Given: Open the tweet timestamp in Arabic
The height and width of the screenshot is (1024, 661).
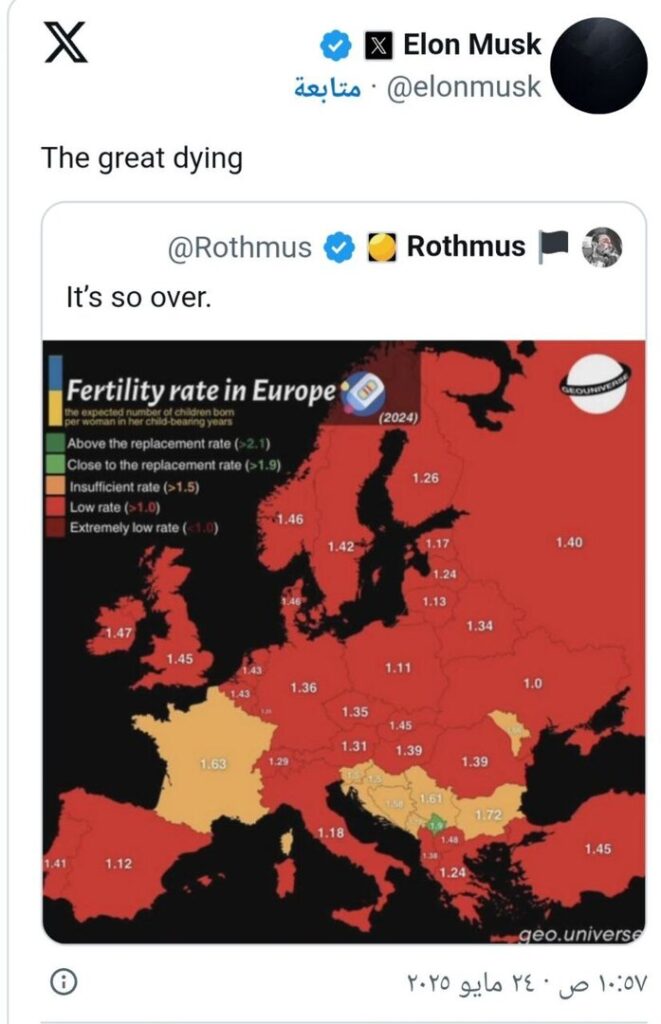Looking at the screenshot, I should pyautogui.click(x=527, y=982).
